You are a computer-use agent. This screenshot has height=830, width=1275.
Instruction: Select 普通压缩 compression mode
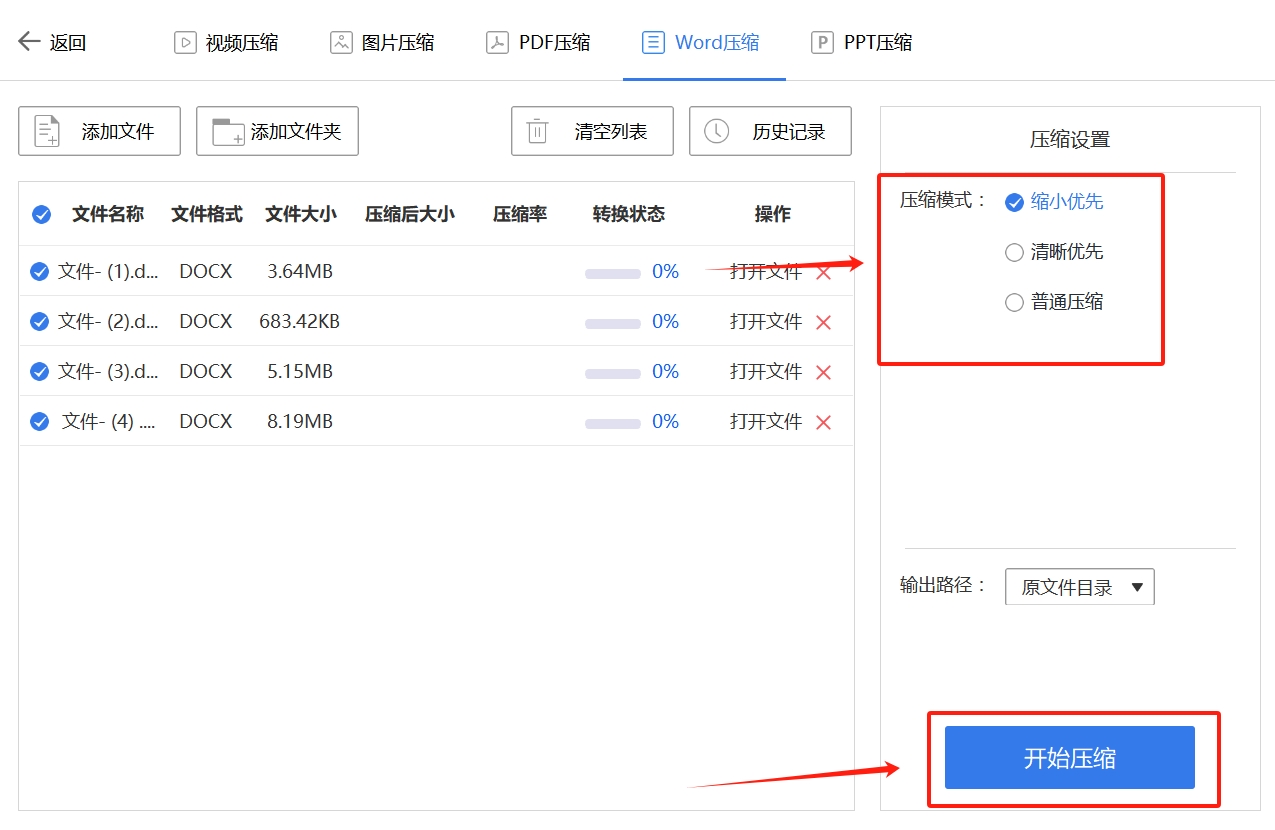(1014, 302)
